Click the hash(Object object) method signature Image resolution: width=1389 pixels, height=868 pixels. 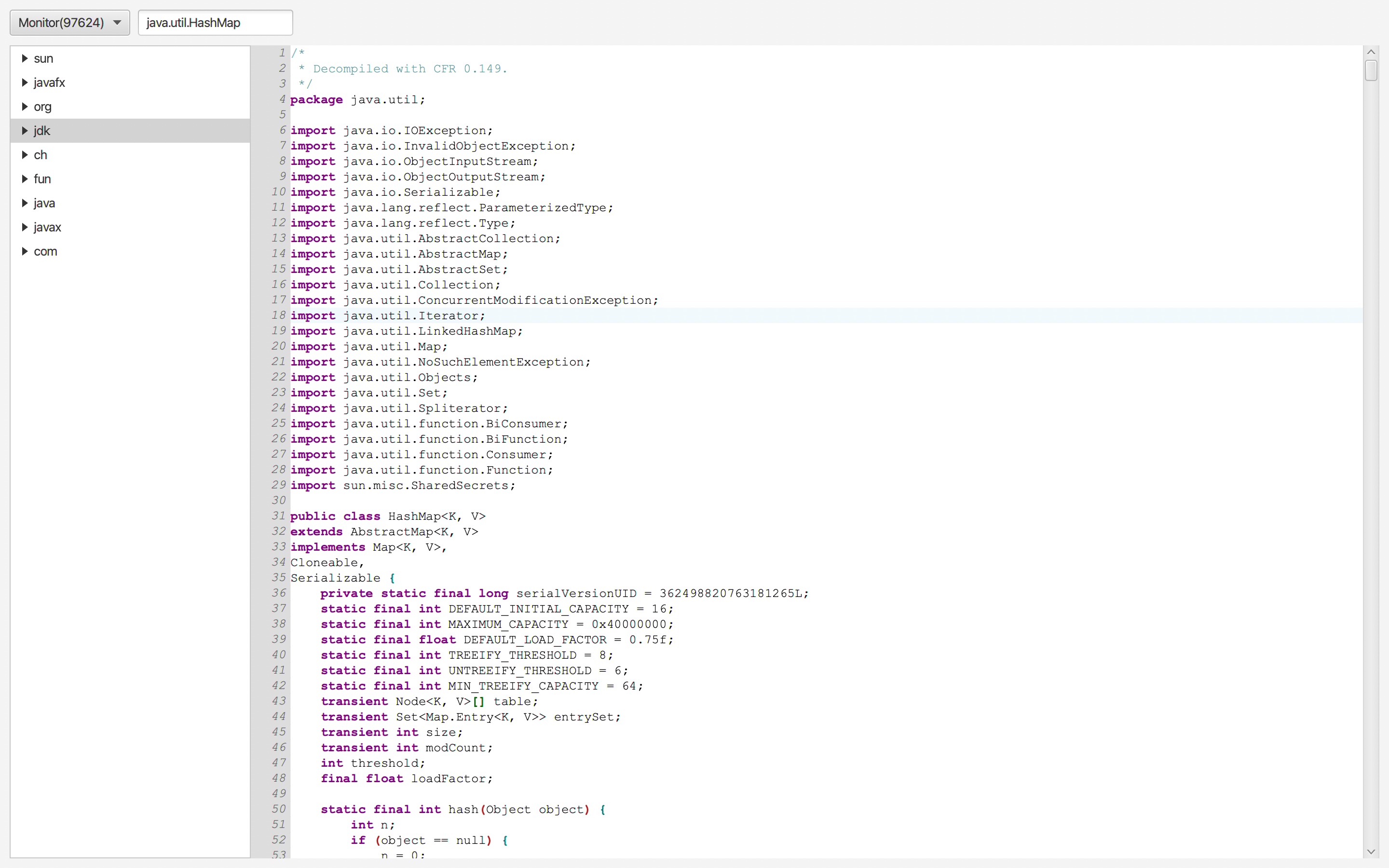[463, 810]
